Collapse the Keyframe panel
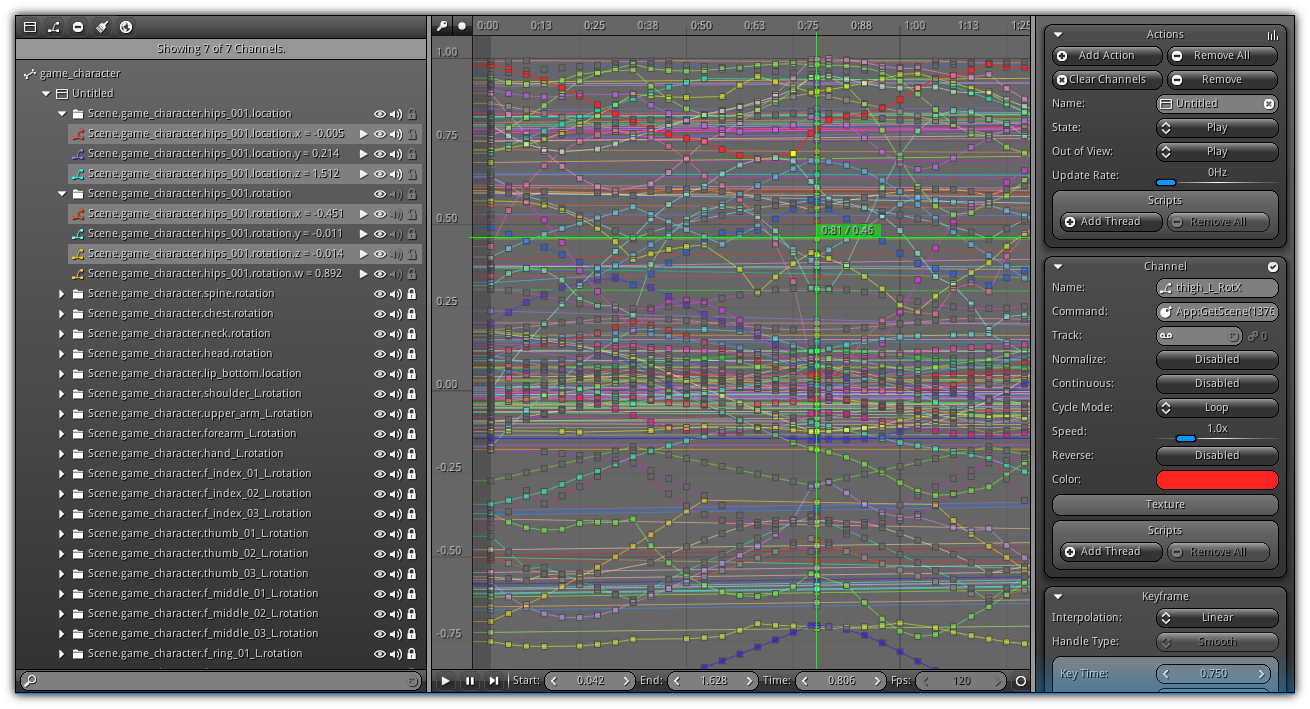Image resolution: width=1310 pixels, height=709 pixels. coord(1058,597)
